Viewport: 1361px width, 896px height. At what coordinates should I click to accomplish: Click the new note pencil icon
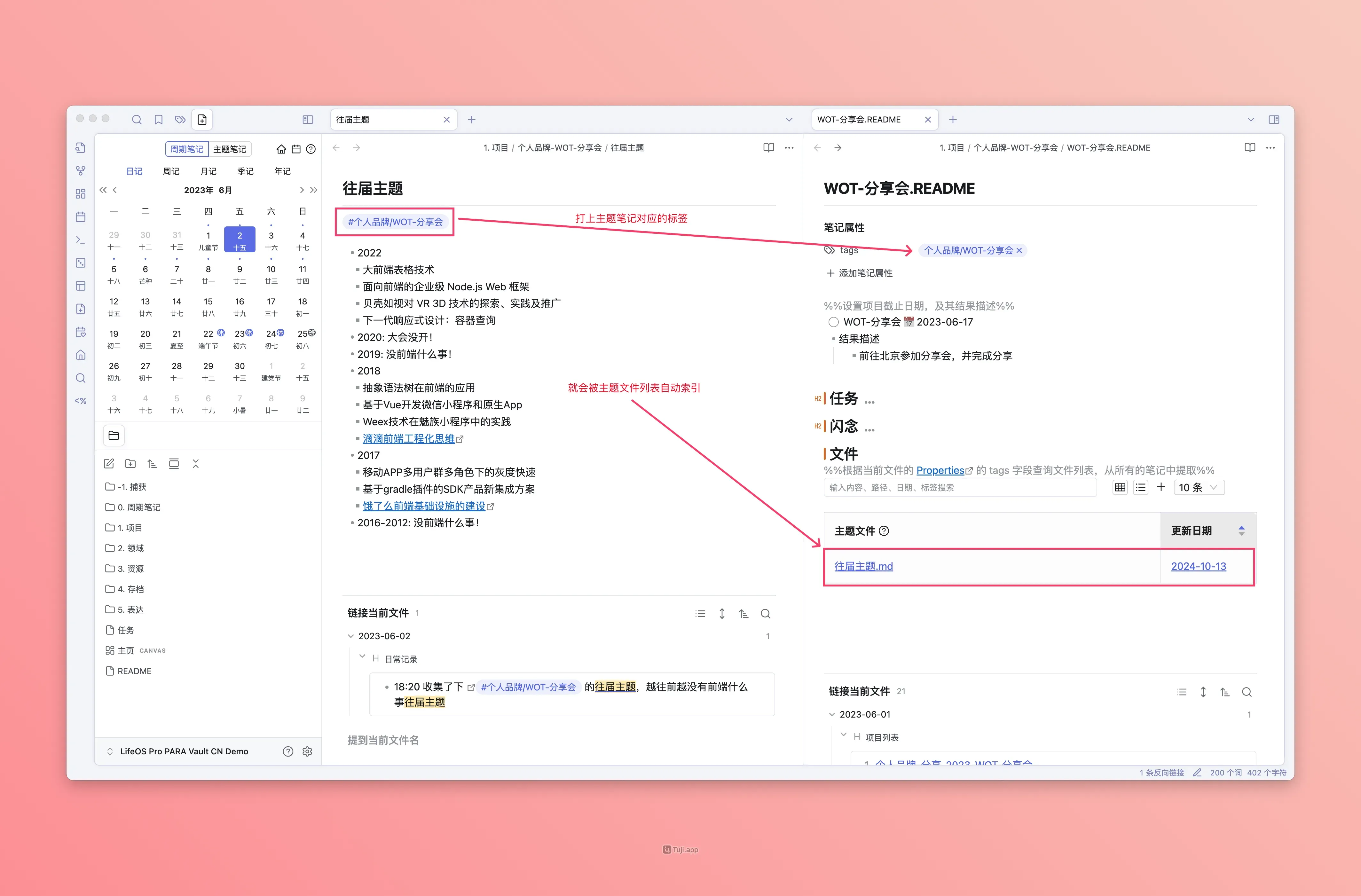pyautogui.click(x=109, y=464)
